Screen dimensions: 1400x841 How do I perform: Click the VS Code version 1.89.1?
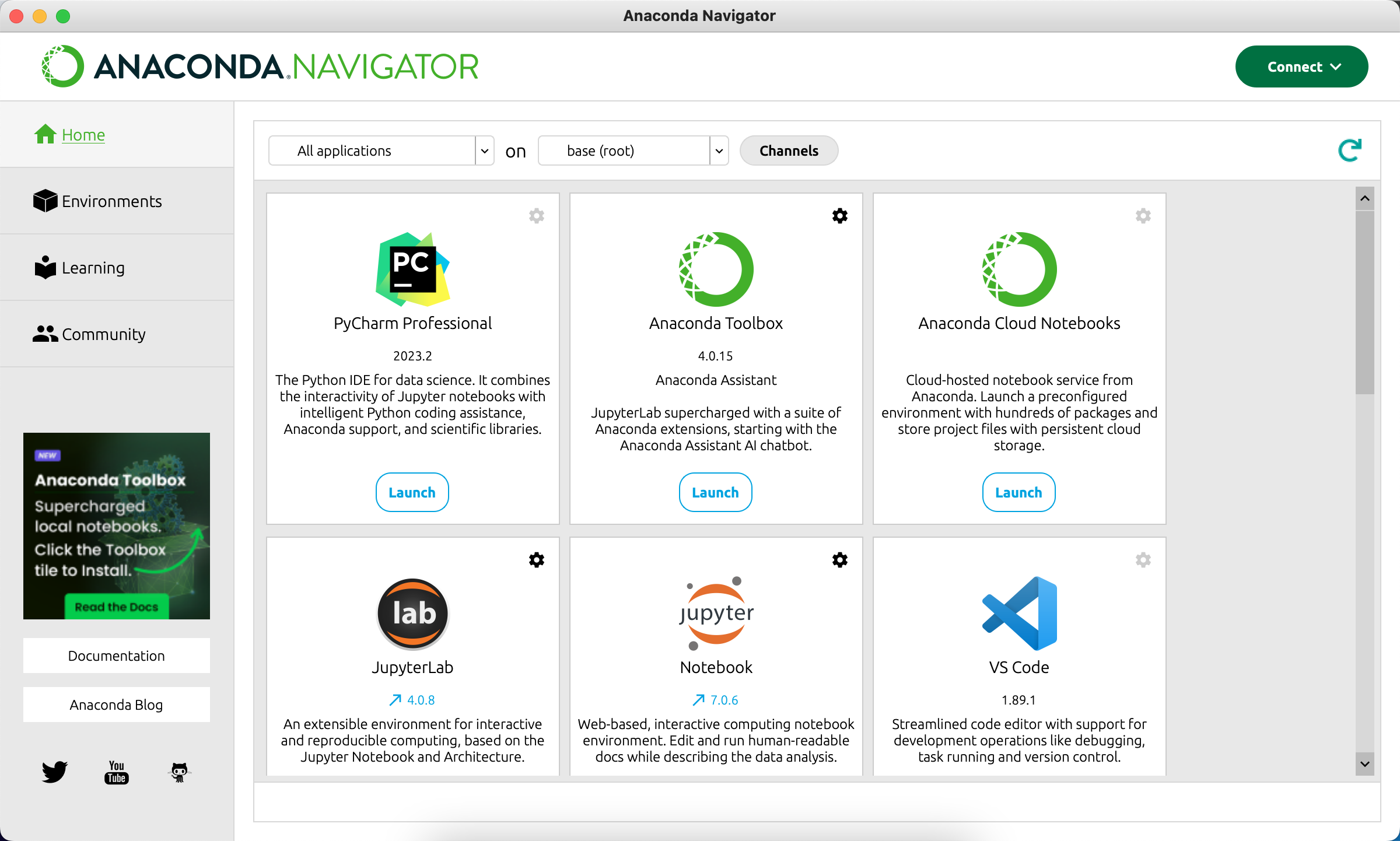(x=1019, y=700)
